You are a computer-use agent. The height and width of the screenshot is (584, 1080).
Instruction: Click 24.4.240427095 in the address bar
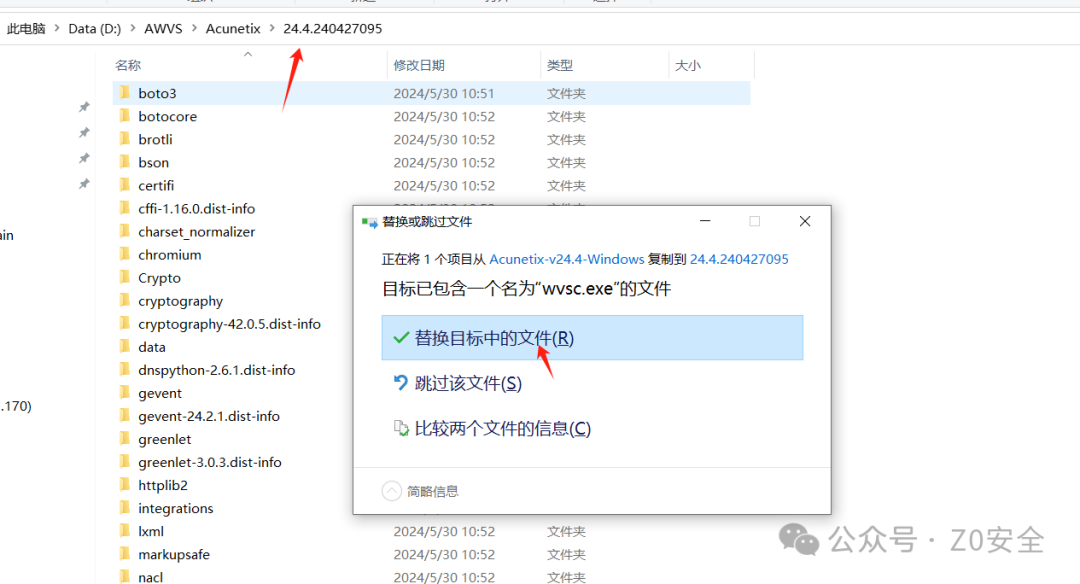(x=333, y=28)
